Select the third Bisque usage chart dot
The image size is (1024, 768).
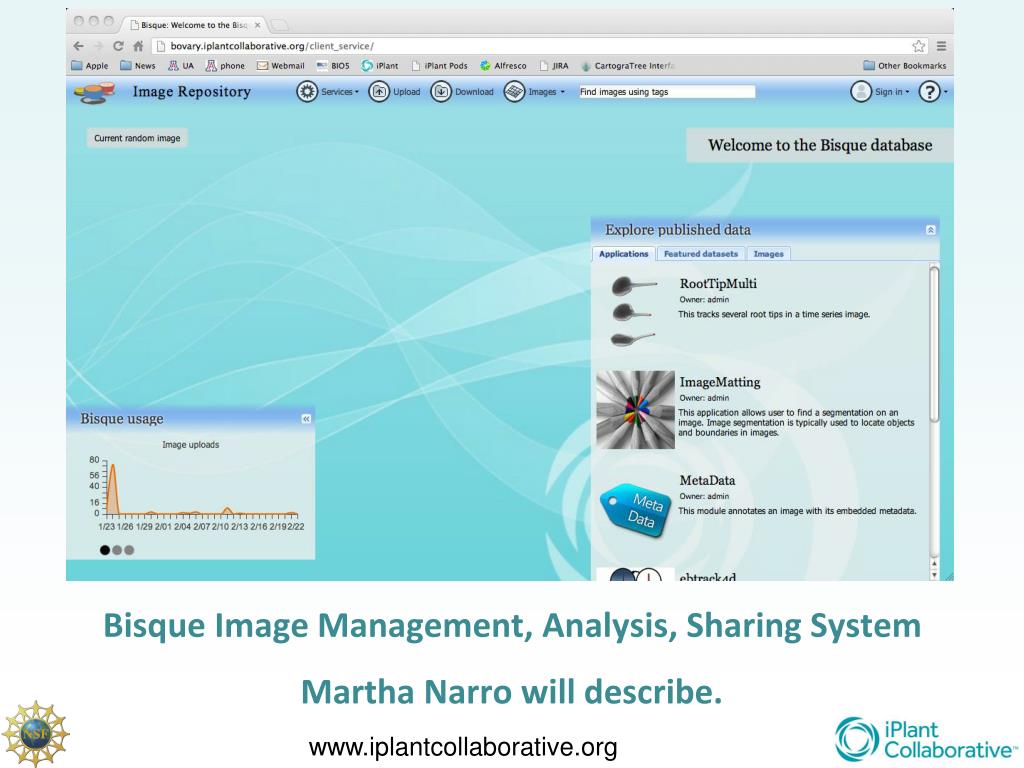(x=129, y=550)
